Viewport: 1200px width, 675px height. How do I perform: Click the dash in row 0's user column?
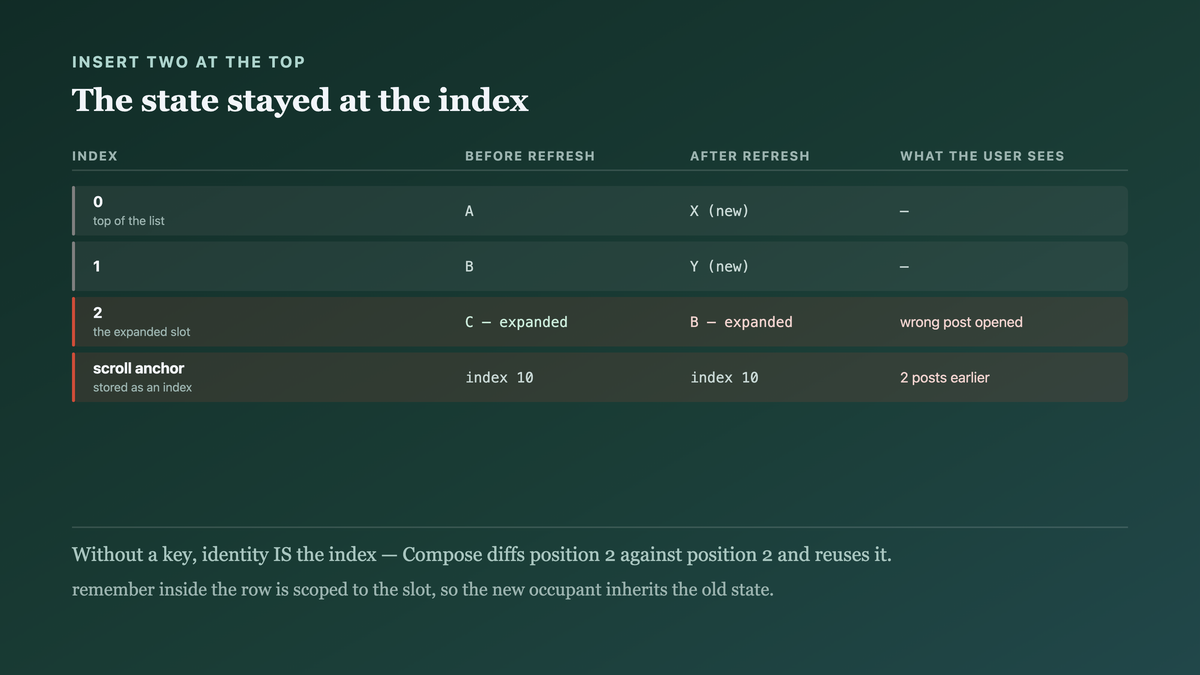click(x=904, y=211)
